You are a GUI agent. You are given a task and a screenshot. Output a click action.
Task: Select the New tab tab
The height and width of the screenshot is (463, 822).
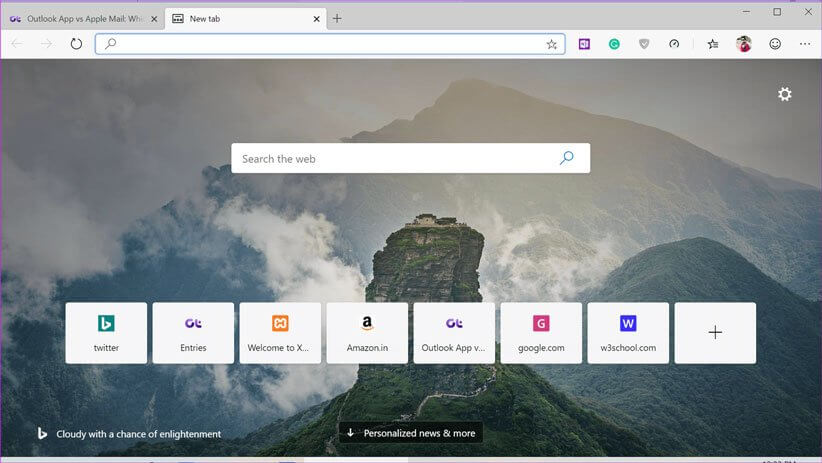click(x=246, y=19)
